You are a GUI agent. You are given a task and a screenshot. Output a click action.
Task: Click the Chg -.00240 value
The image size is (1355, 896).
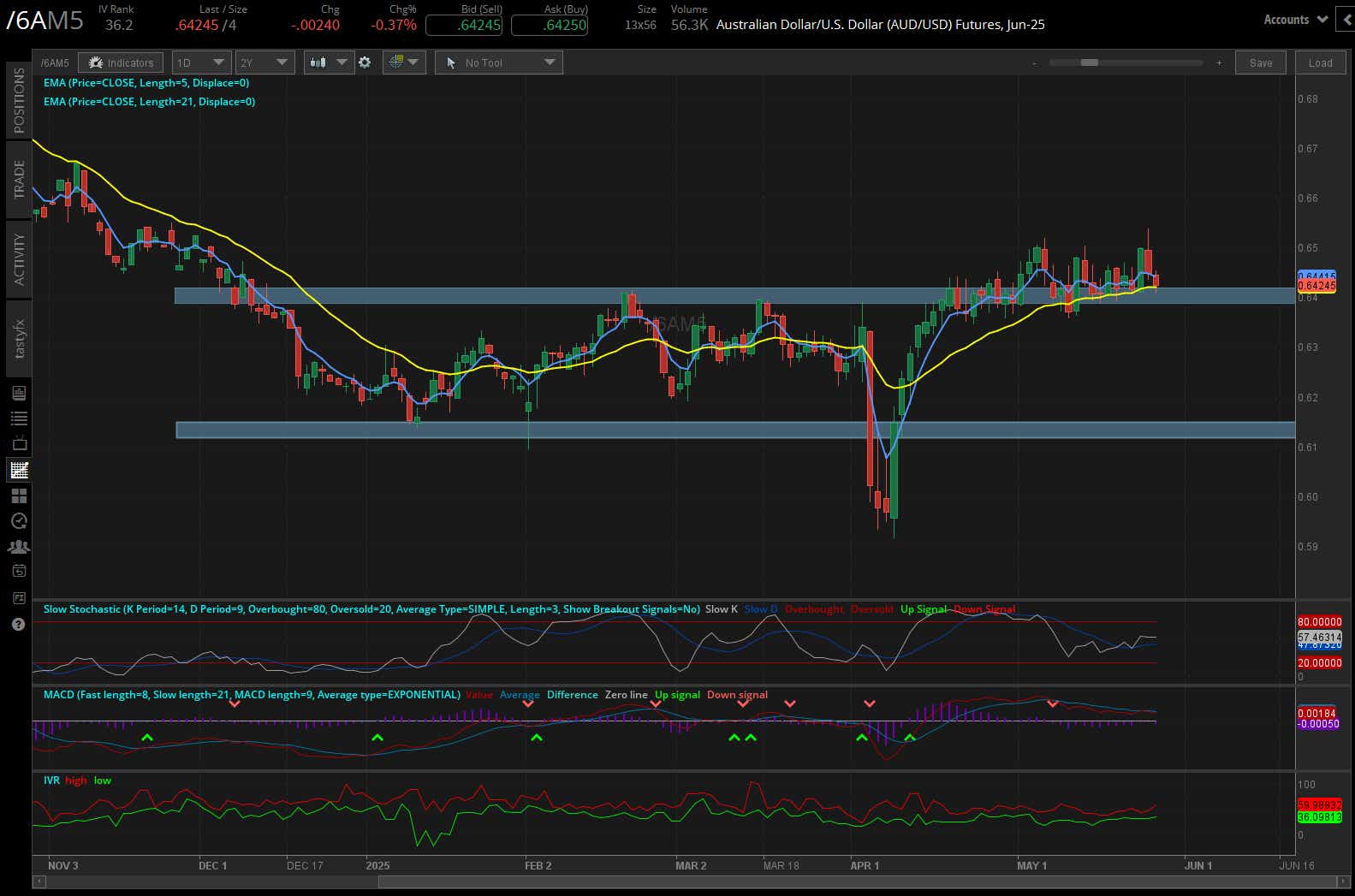click(x=315, y=25)
